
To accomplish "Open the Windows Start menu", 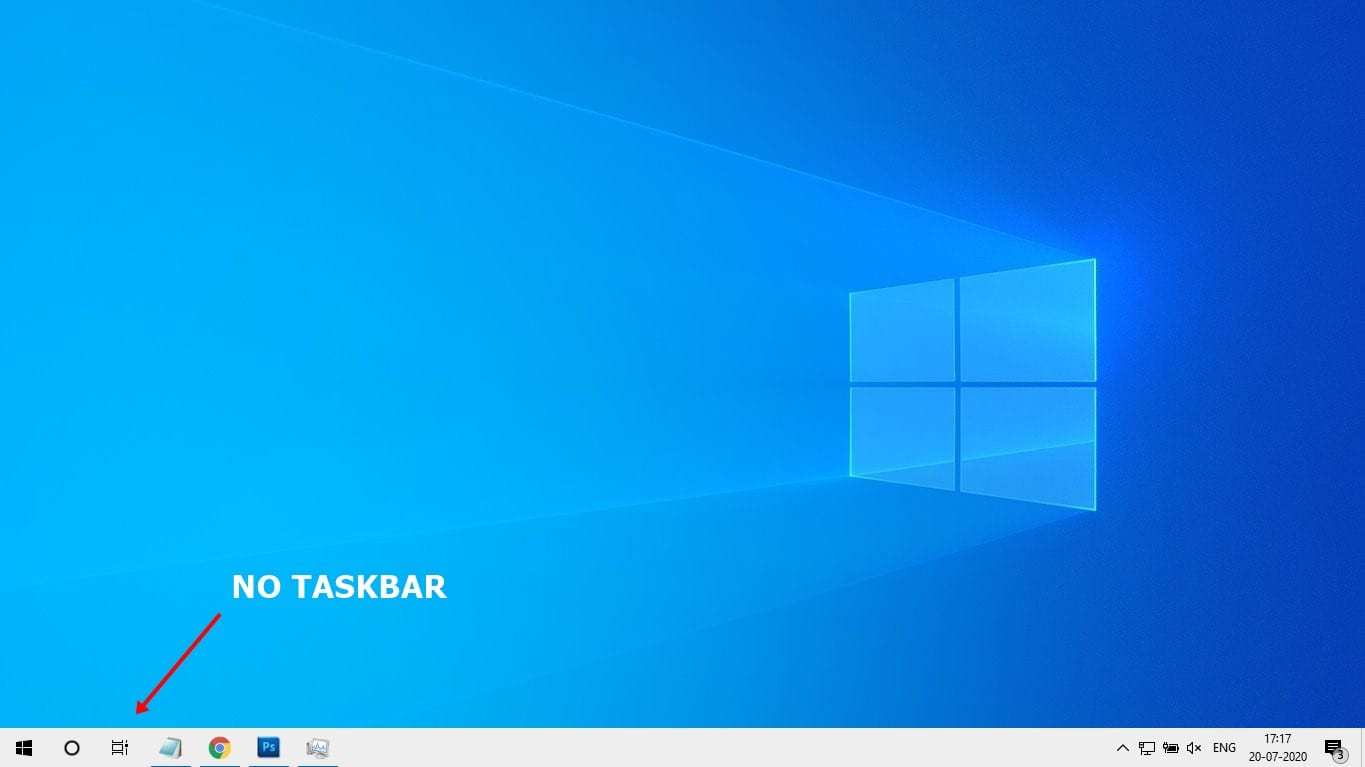I will coord(24,748).
